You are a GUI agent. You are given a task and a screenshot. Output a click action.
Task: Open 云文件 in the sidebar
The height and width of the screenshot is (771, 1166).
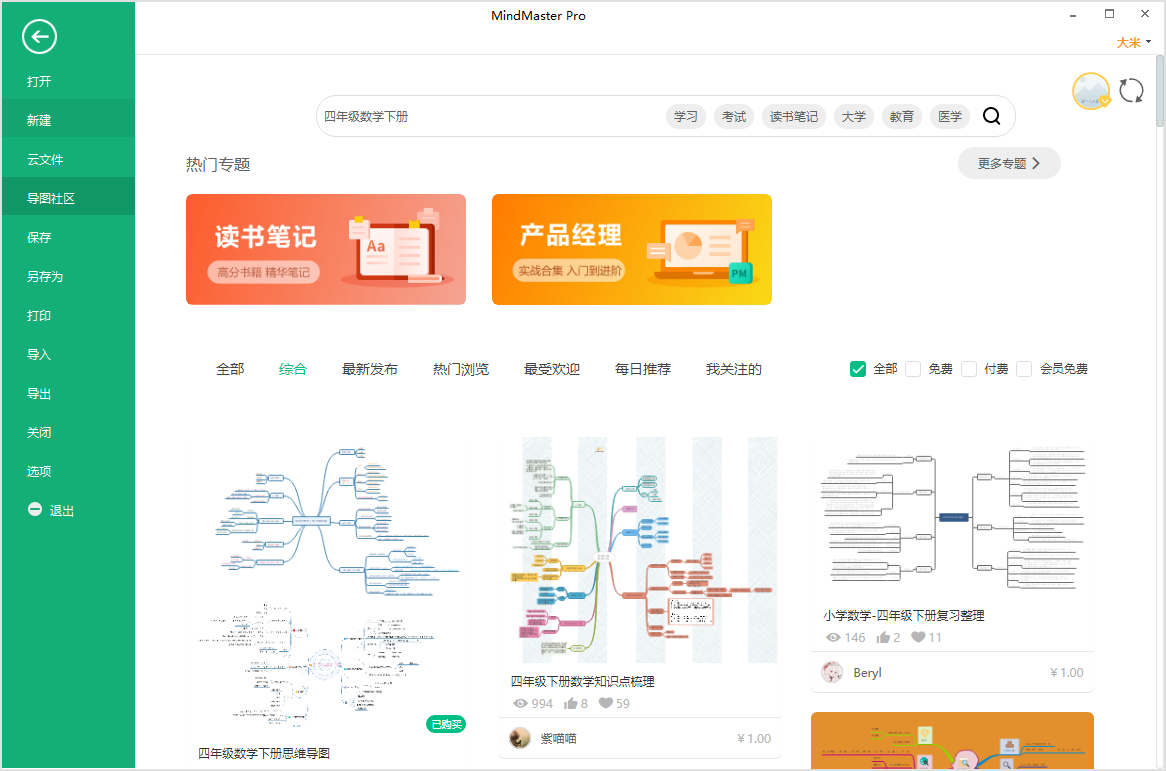coord(68,159)
